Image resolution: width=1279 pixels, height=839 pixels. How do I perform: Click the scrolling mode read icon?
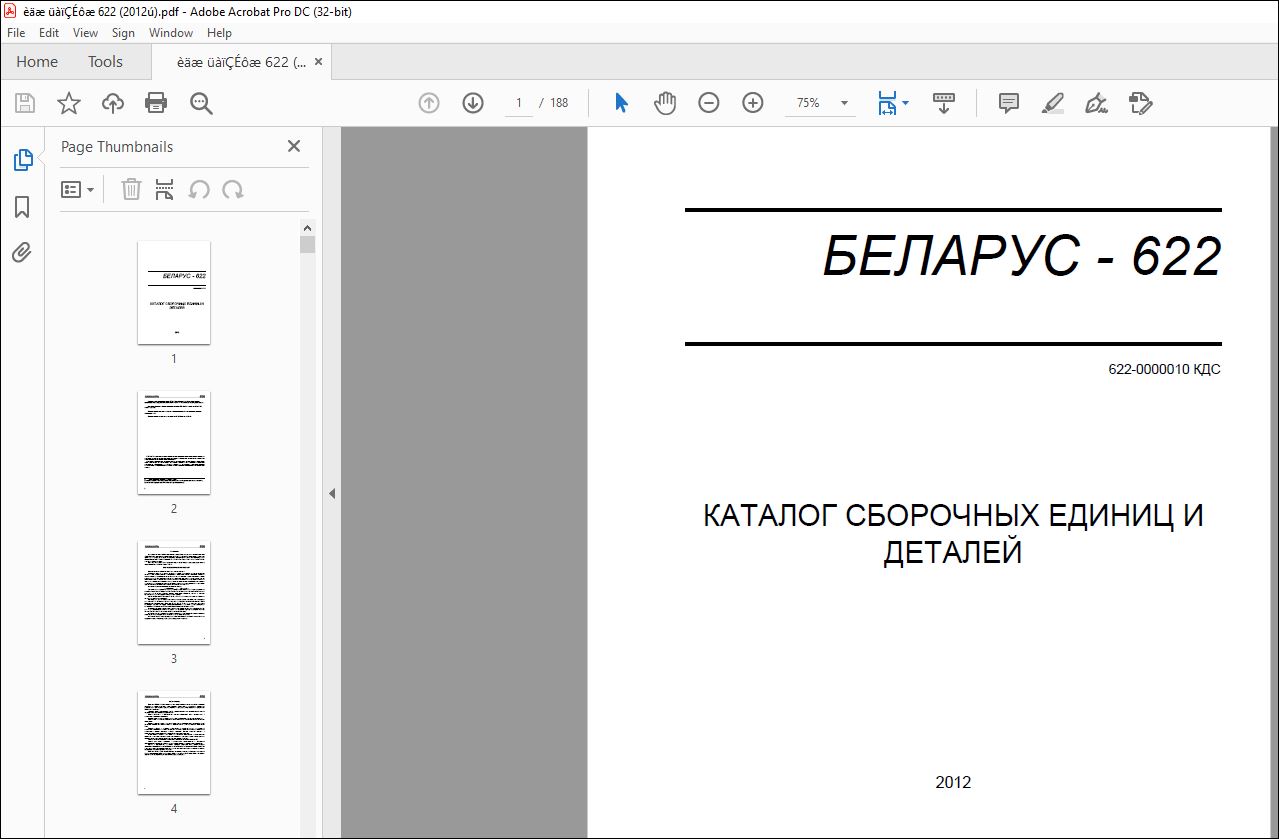(944, 103)
